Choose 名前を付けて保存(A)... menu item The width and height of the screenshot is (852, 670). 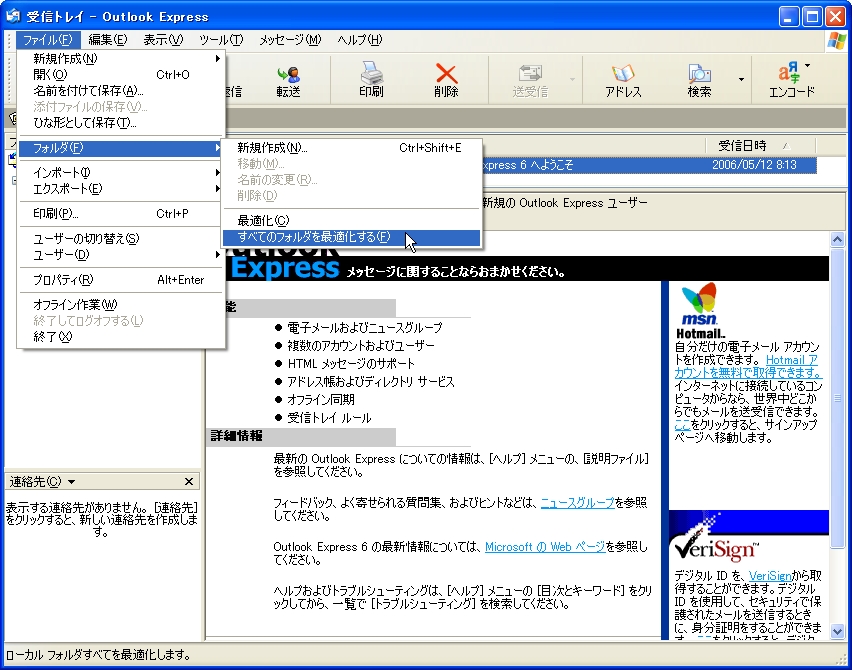121,91
